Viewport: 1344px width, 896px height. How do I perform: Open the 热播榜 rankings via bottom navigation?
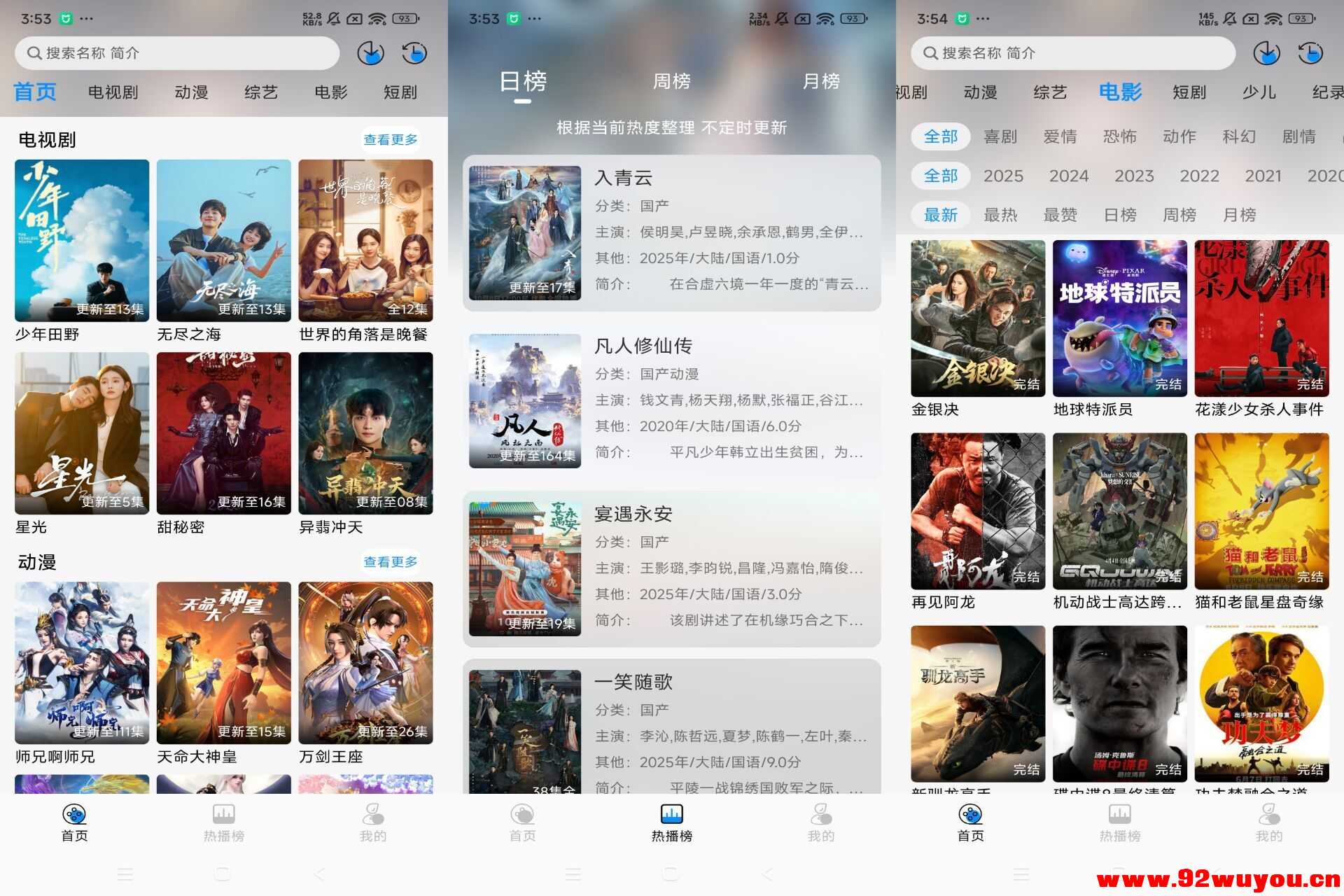[671, 822]
